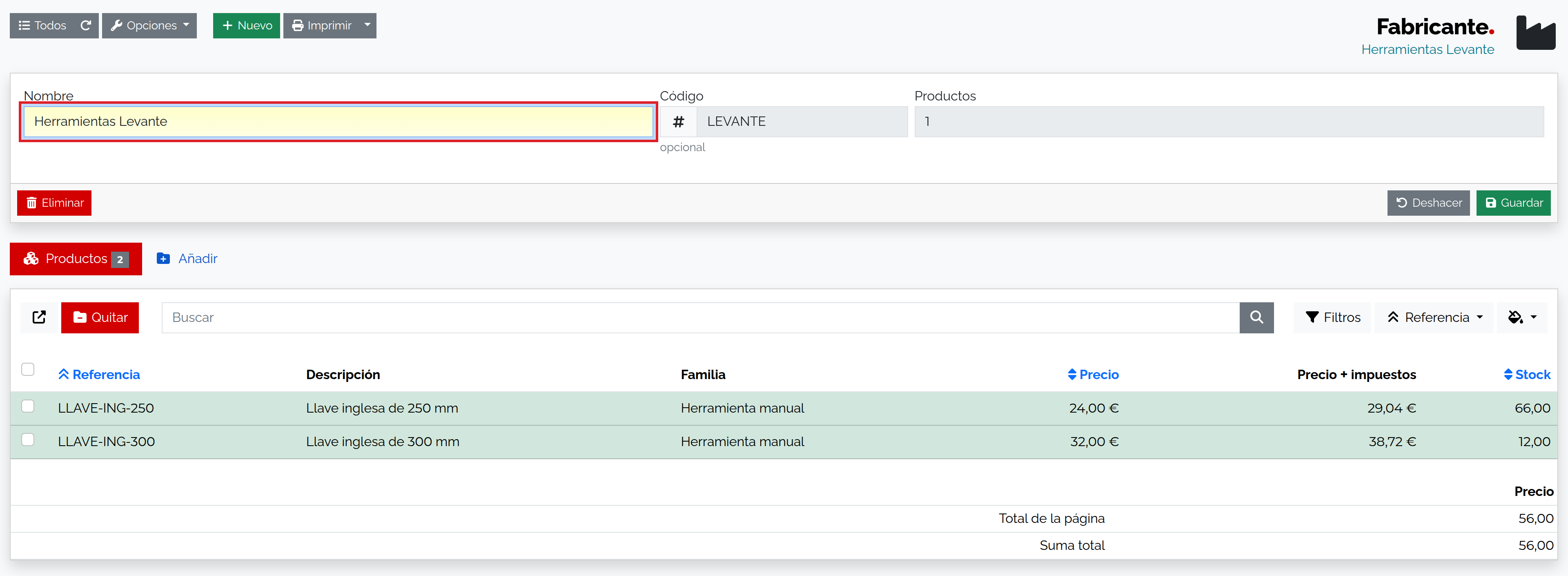Click the Código field containing LEVANTE

pos(802,122)
